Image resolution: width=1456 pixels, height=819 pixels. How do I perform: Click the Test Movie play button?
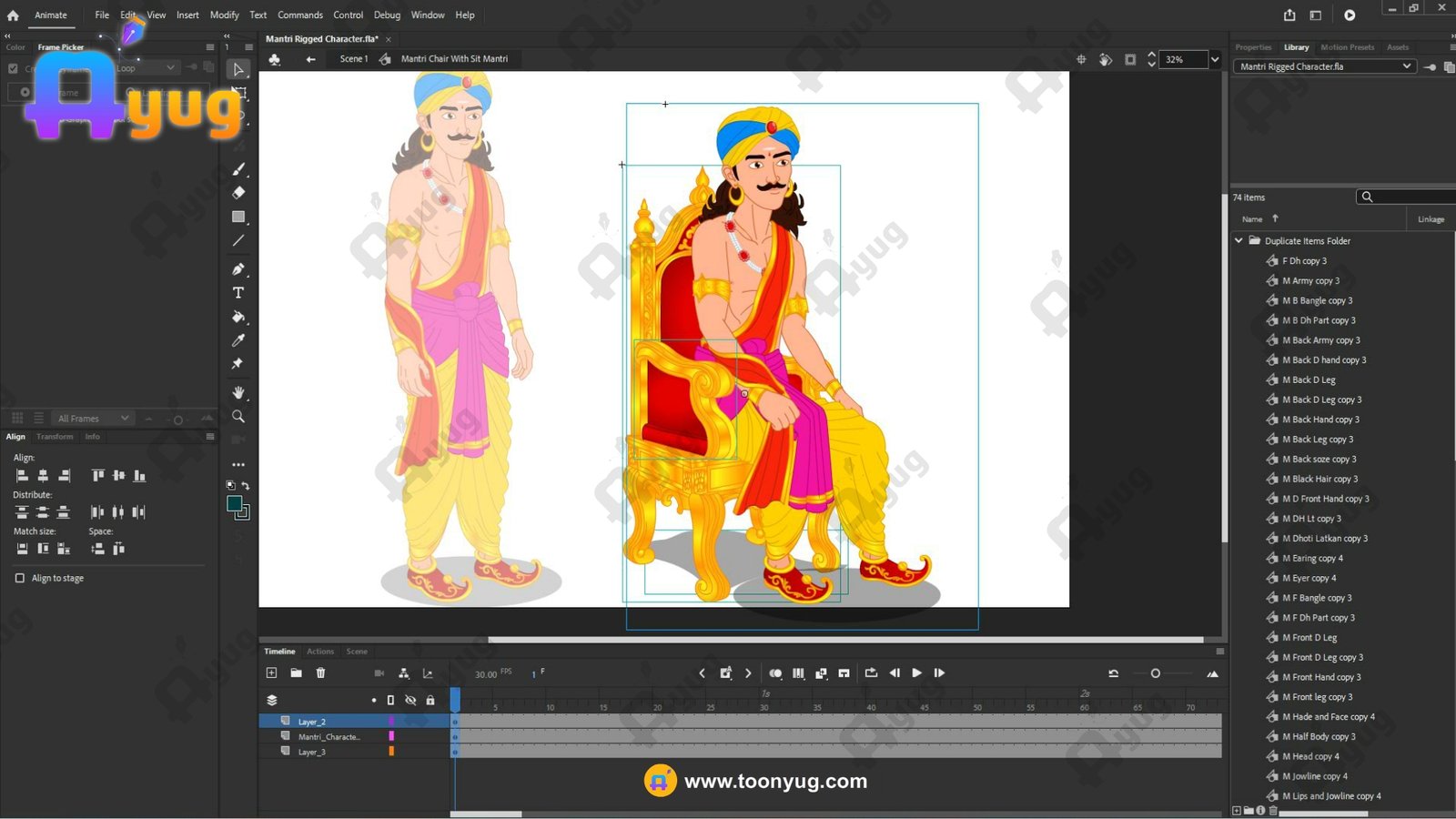(x=1350, y=15)
